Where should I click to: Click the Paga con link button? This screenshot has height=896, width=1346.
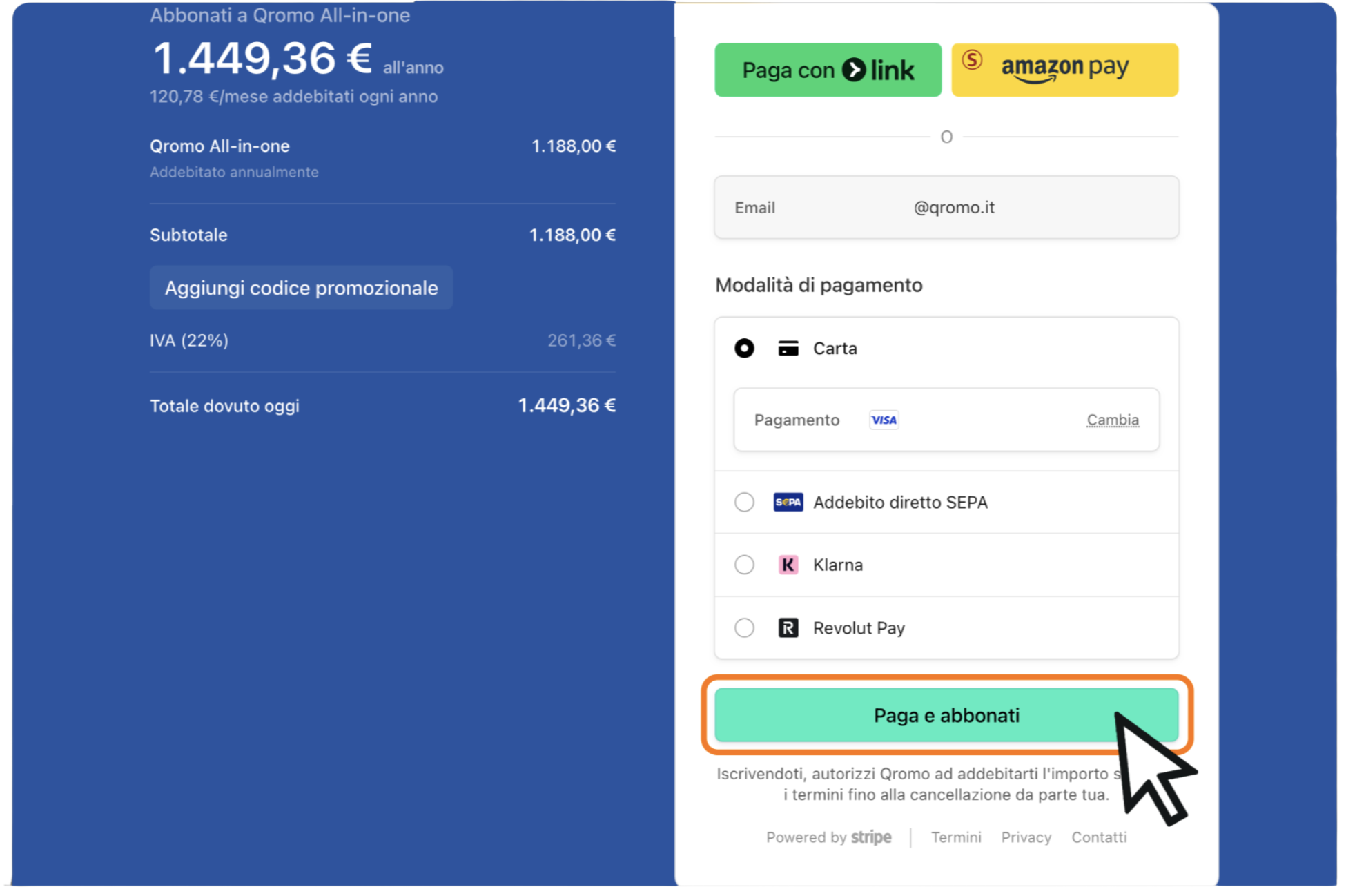[x=827, y=70]
